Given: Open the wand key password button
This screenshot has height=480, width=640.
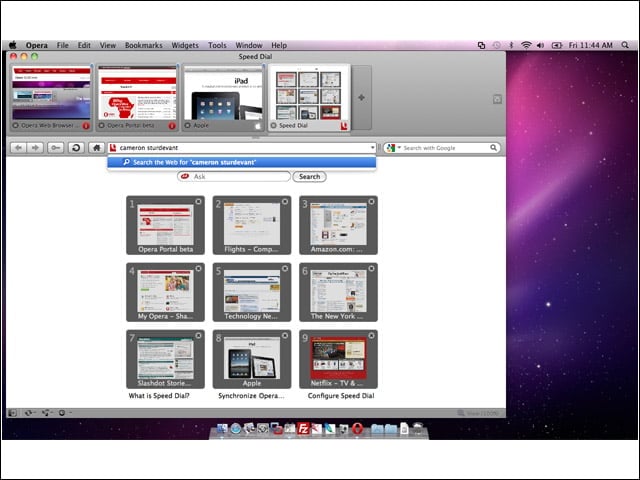Looking at the screenshot, I should point(56,148).
